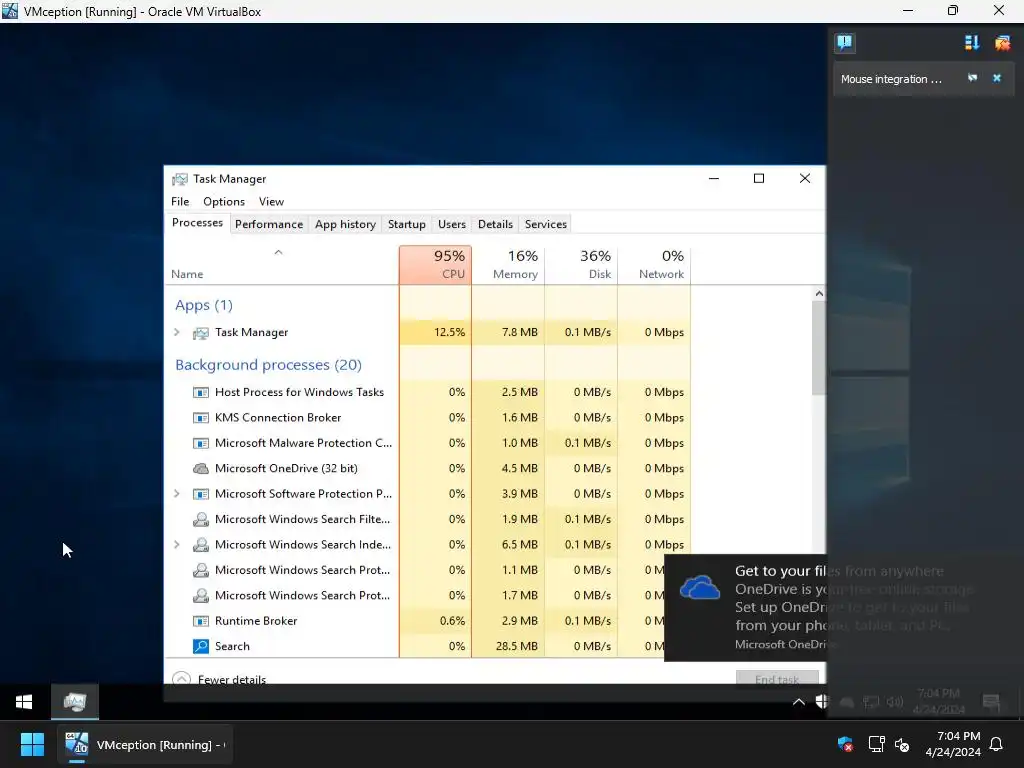
Task: Click the Mouse integration details toggle icon
Action: point(972,78)
